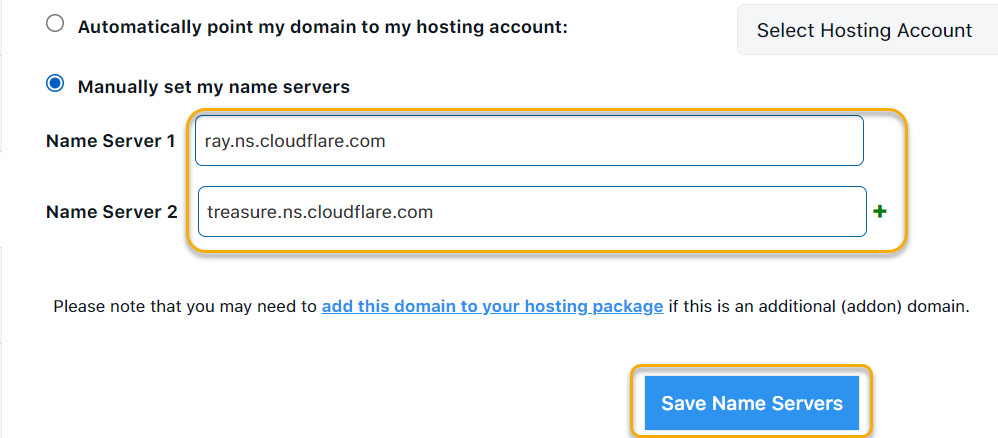
Task: Click the "Please note that you may need to" text
Action: click(x=185, y=306)
